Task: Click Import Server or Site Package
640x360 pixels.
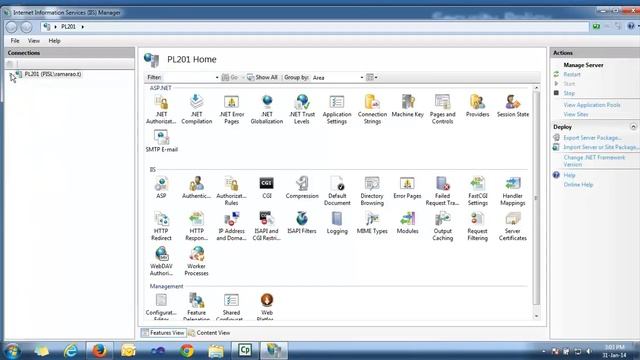Action: tap(600, 147)
